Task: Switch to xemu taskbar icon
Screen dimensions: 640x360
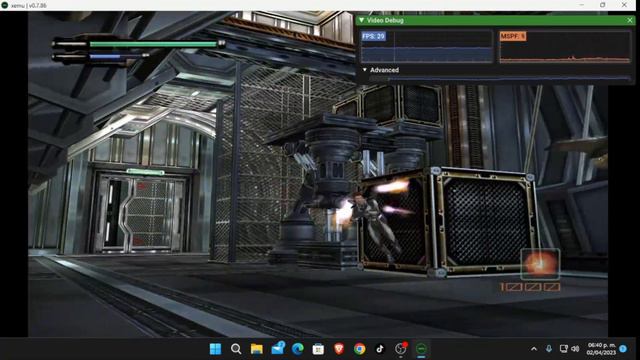Action: tap(421, 349)
